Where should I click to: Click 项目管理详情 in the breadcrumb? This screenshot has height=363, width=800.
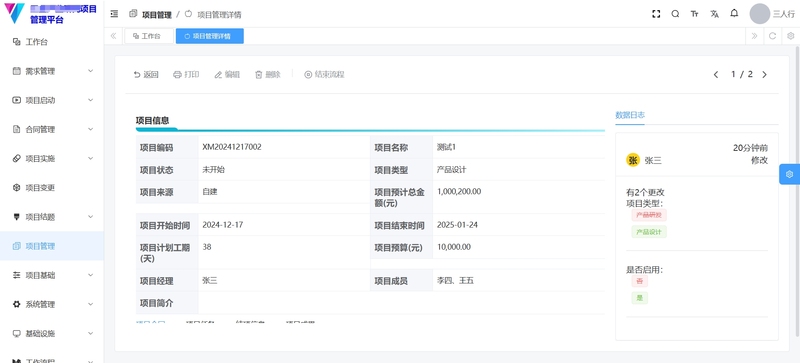tap(219, 15)
